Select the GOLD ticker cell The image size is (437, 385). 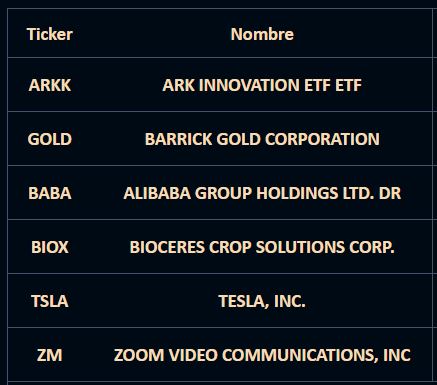[50, 139]
